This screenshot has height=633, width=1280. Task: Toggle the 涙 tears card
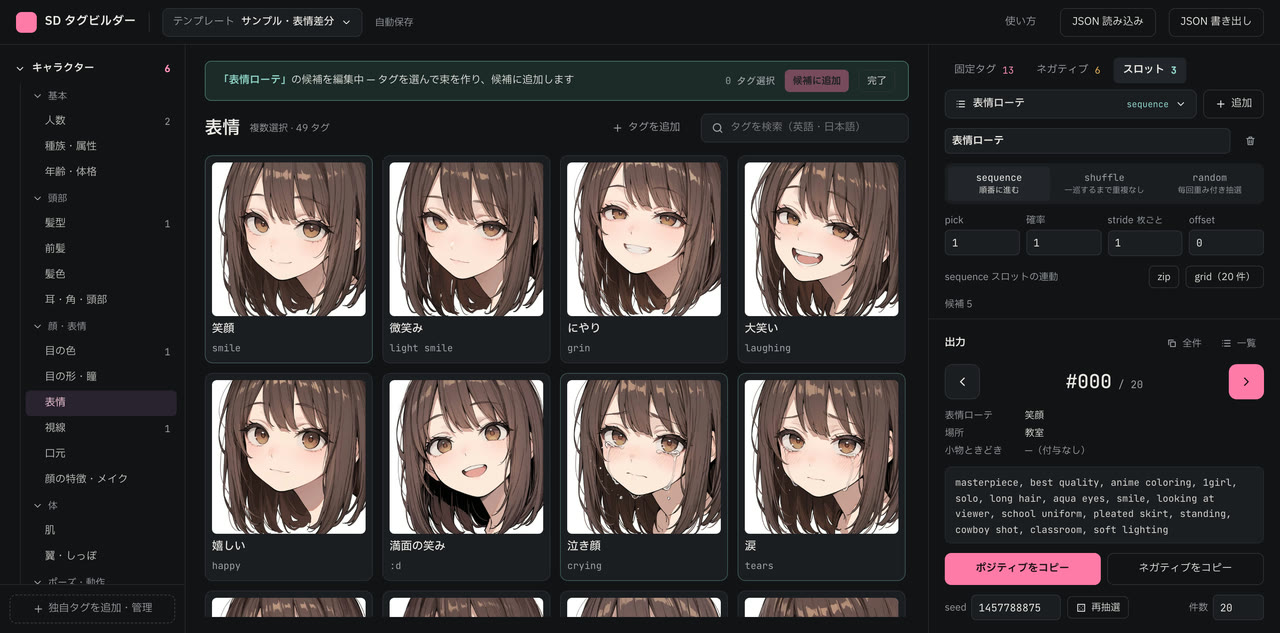click(x=822, y=477)
